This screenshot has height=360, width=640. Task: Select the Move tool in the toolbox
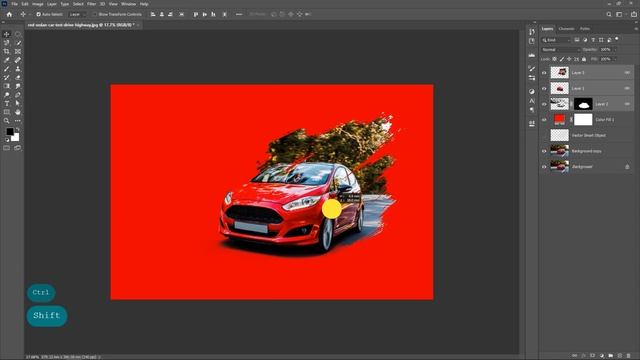point(7,34)
